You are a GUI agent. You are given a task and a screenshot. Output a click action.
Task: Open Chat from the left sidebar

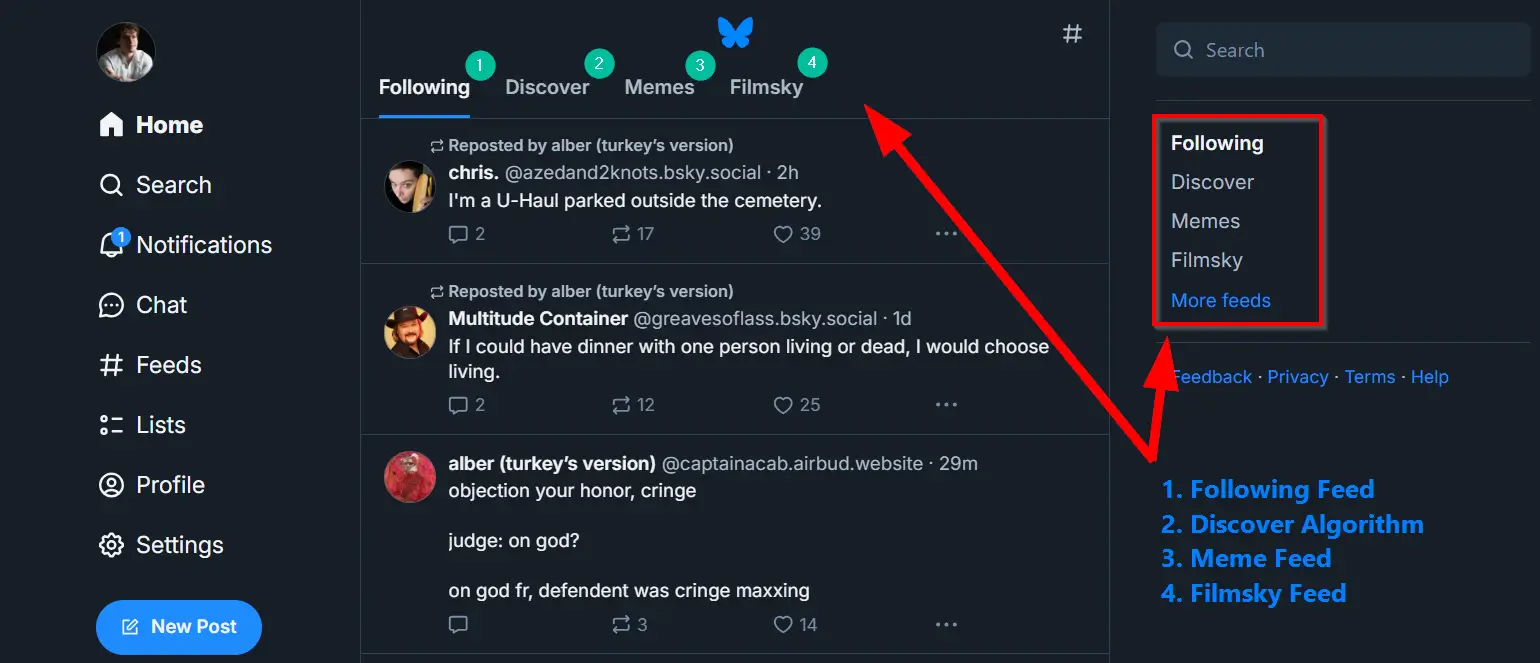pyautogui.click(x=112, y=305)
